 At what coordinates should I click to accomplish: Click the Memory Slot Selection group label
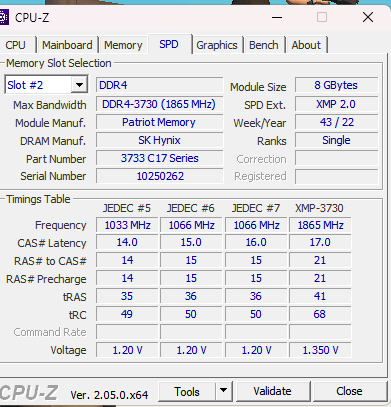tap(59, 63)
